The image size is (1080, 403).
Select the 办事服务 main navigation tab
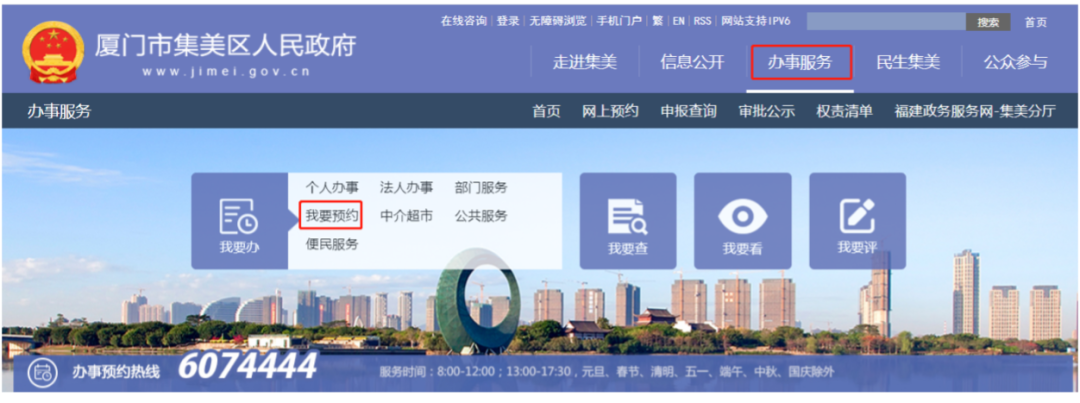(x=800, y=62)
